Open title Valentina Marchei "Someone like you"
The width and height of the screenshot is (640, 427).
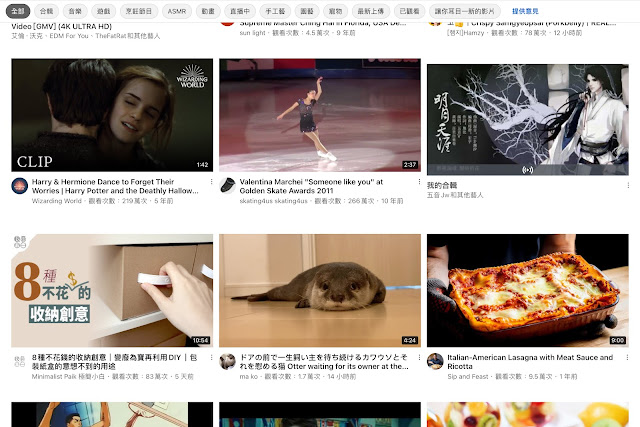[311, 186]
